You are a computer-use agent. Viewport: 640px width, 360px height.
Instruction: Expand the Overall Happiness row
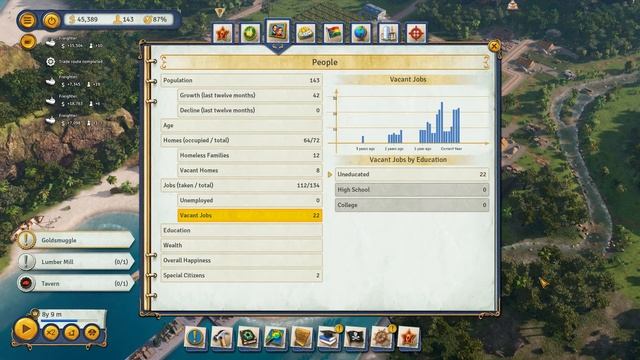241,260
